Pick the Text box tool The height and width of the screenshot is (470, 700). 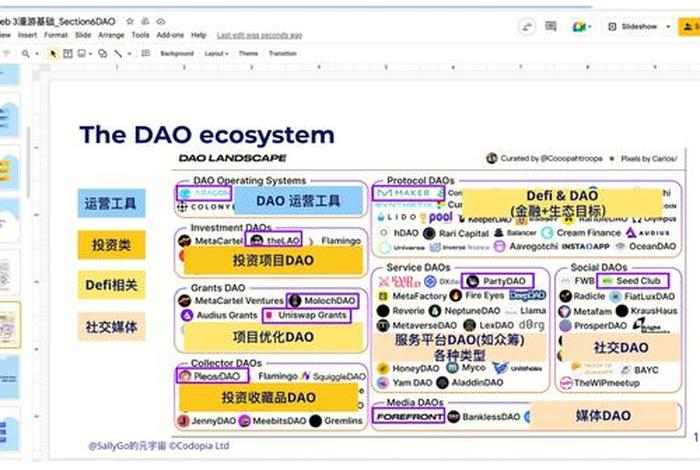tap(68, 54)
